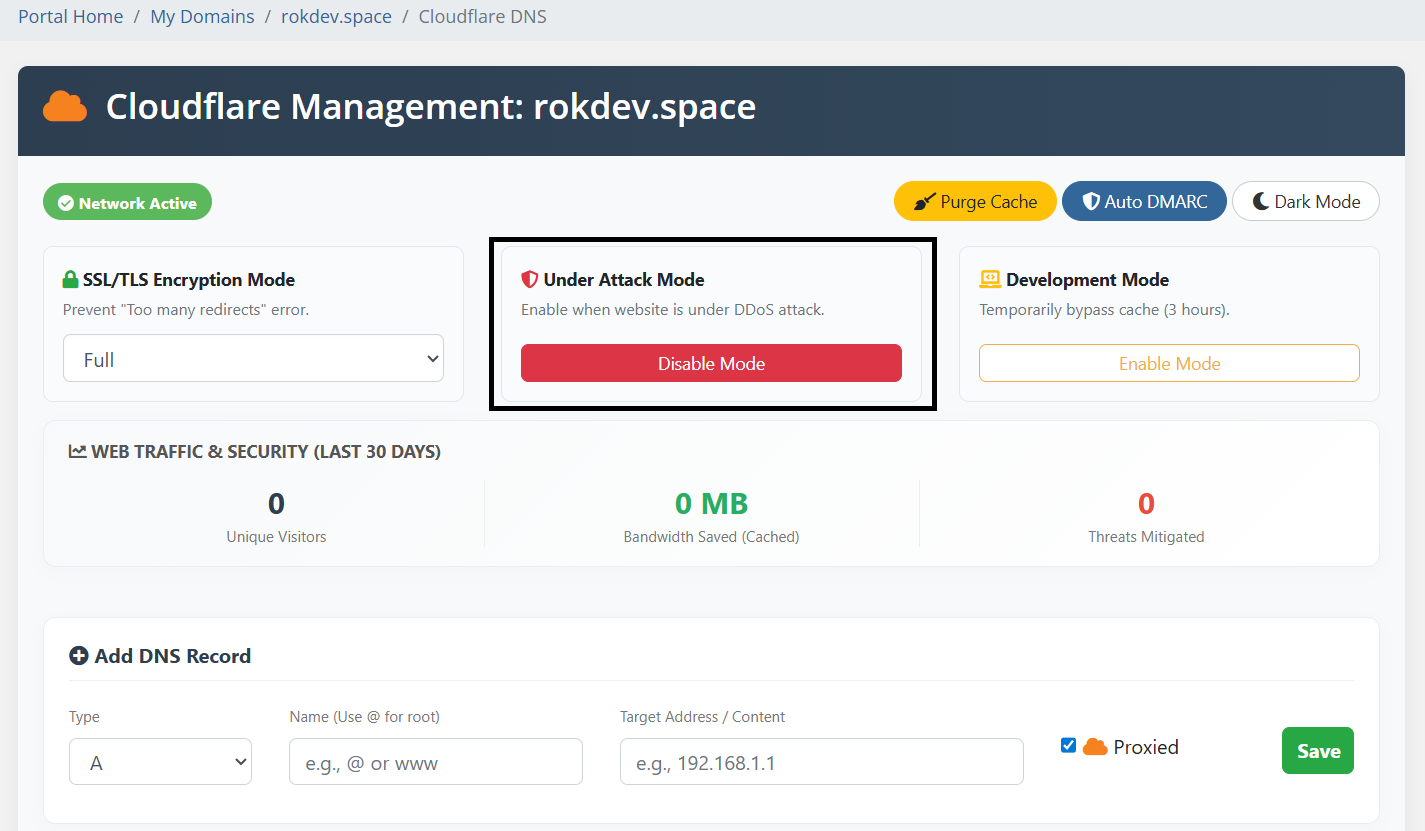Click the checkmark icon on Network Active badge
This screenshot has height=831, width=1425.
[x=65, y=201]
